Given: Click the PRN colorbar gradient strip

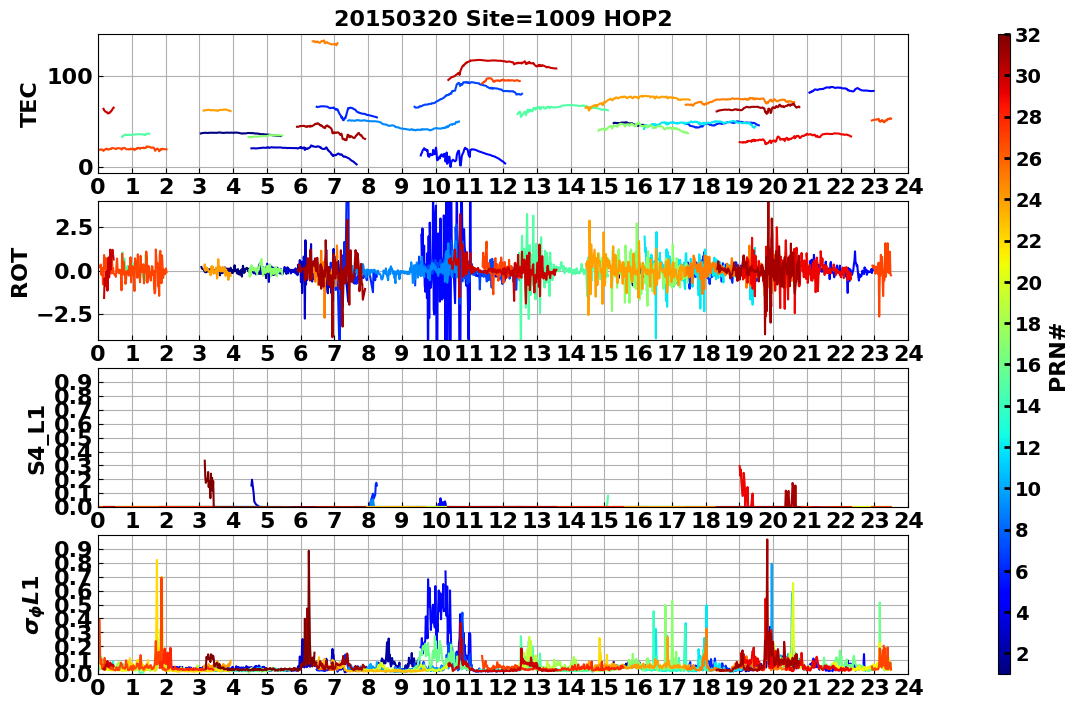Looking at the screenshot, I should 1004,354.
